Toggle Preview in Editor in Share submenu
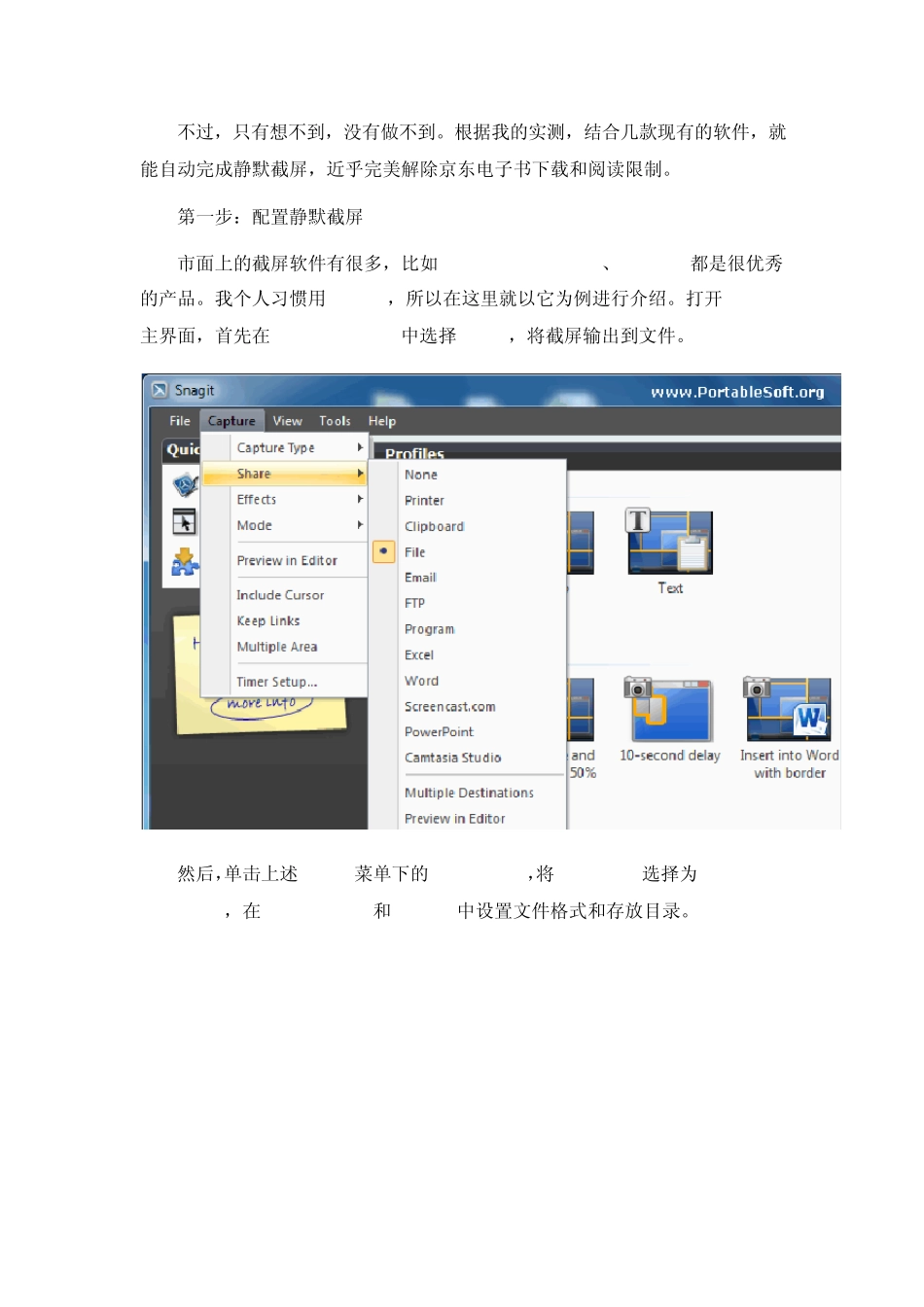Image resolution: width=924 pixels, height=1307 pixels. [468, 819]
